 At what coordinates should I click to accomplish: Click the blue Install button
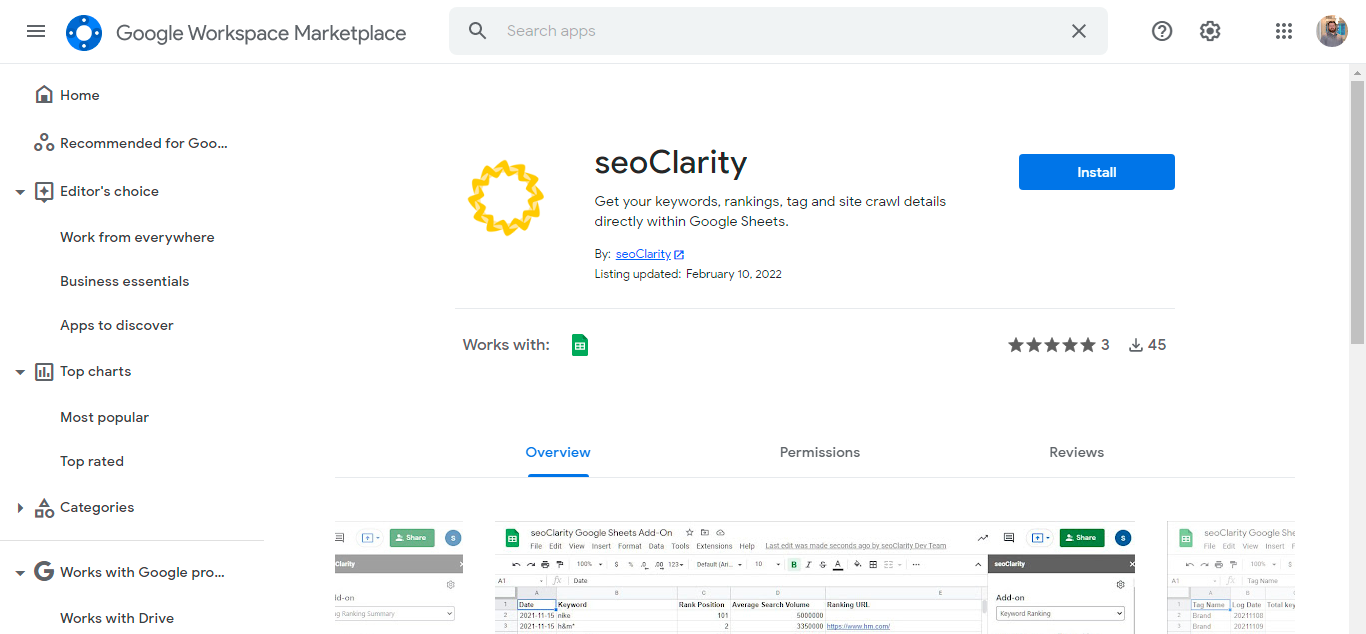click(x=1096, y=172)
